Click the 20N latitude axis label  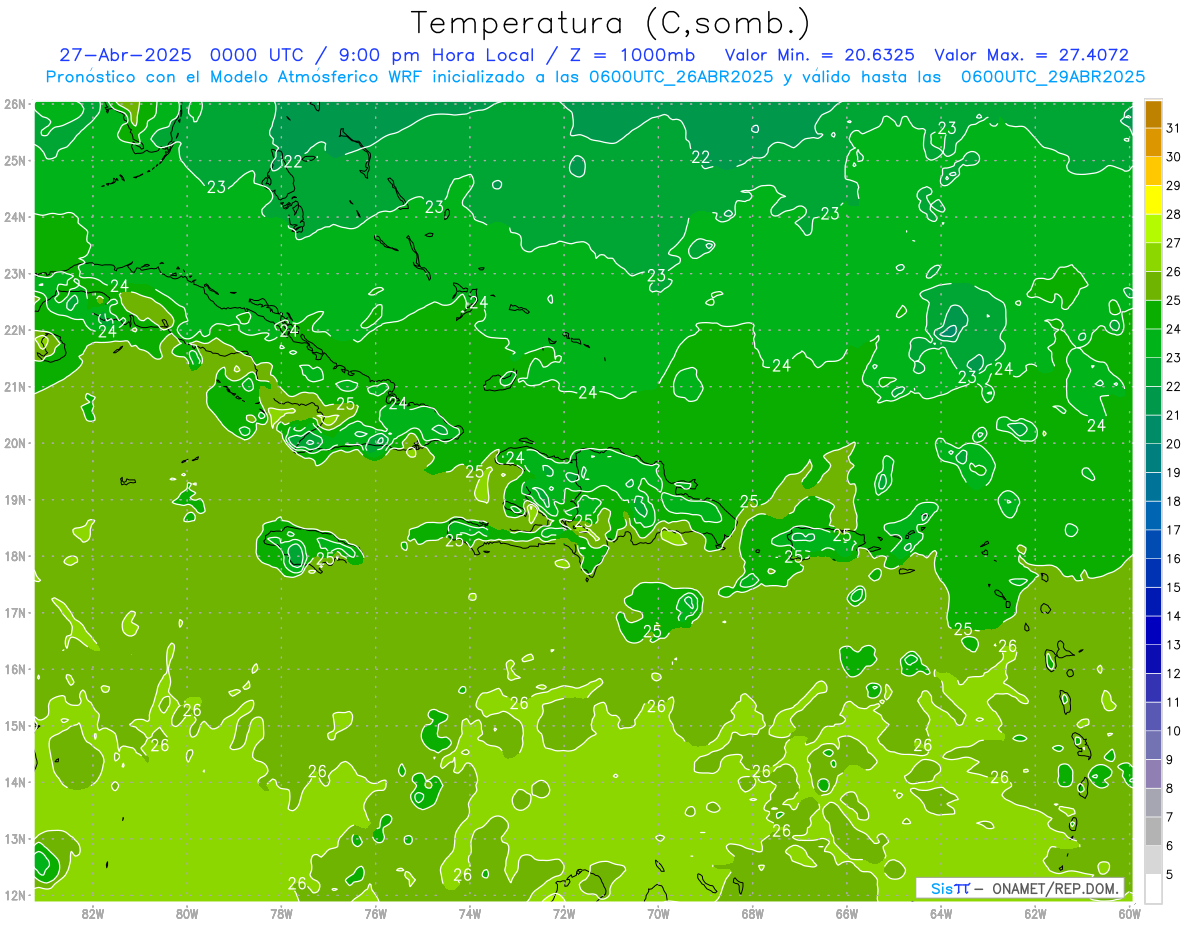pos(14,443)
